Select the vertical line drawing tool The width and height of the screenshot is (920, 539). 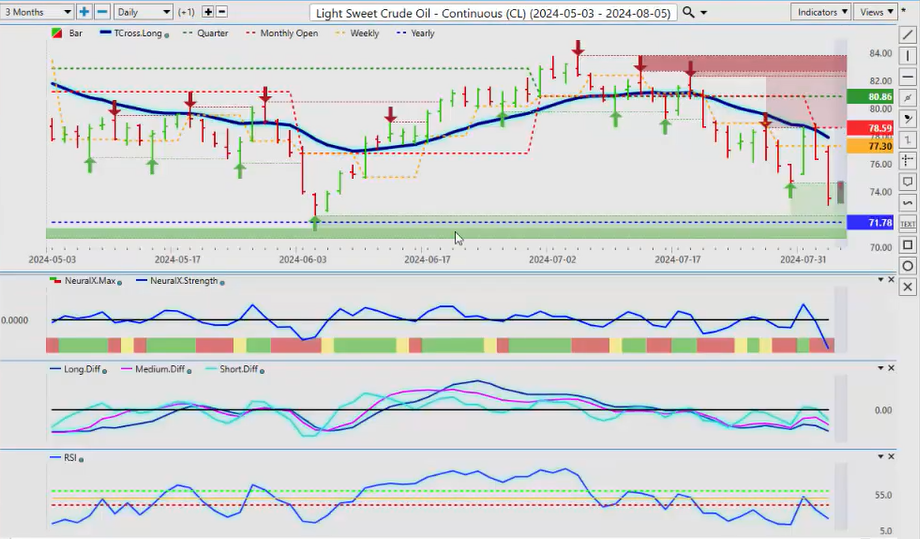pos(907,56)
